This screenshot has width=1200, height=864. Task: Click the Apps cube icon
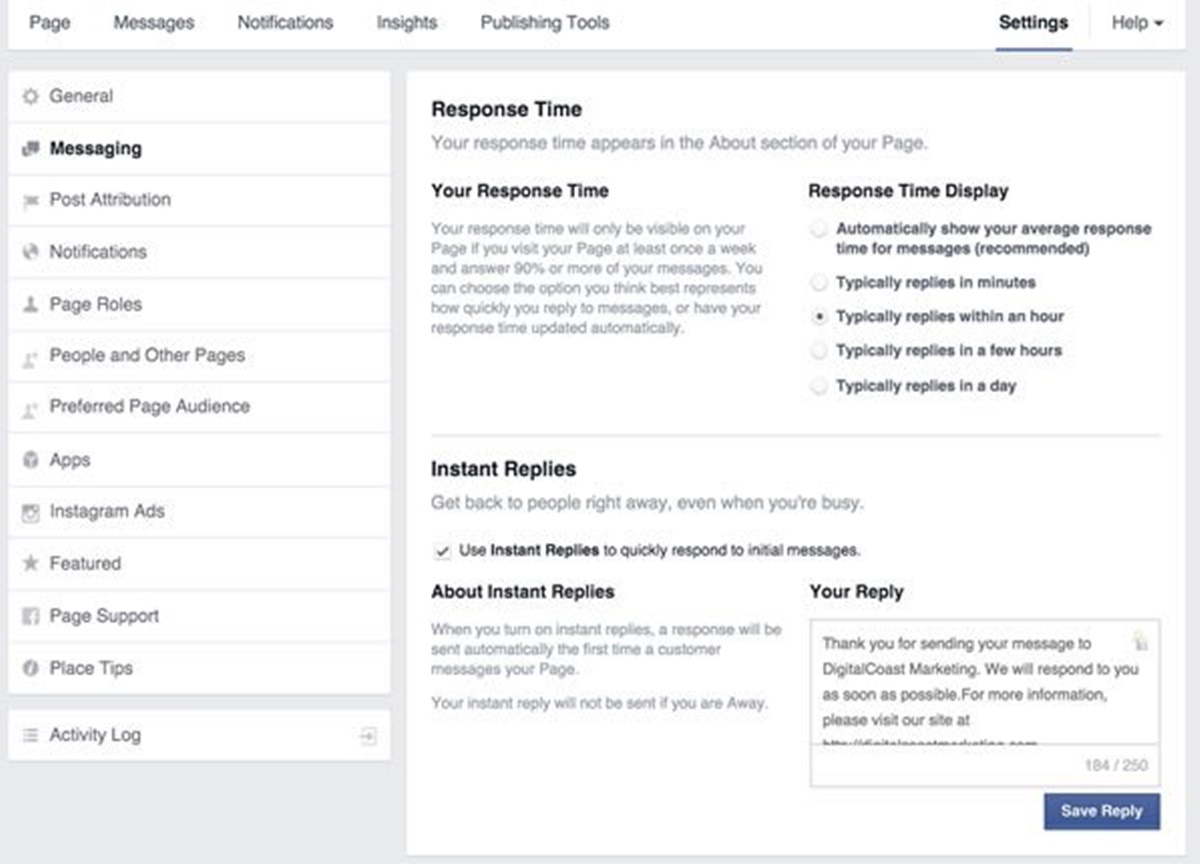(x=30, y=460)
